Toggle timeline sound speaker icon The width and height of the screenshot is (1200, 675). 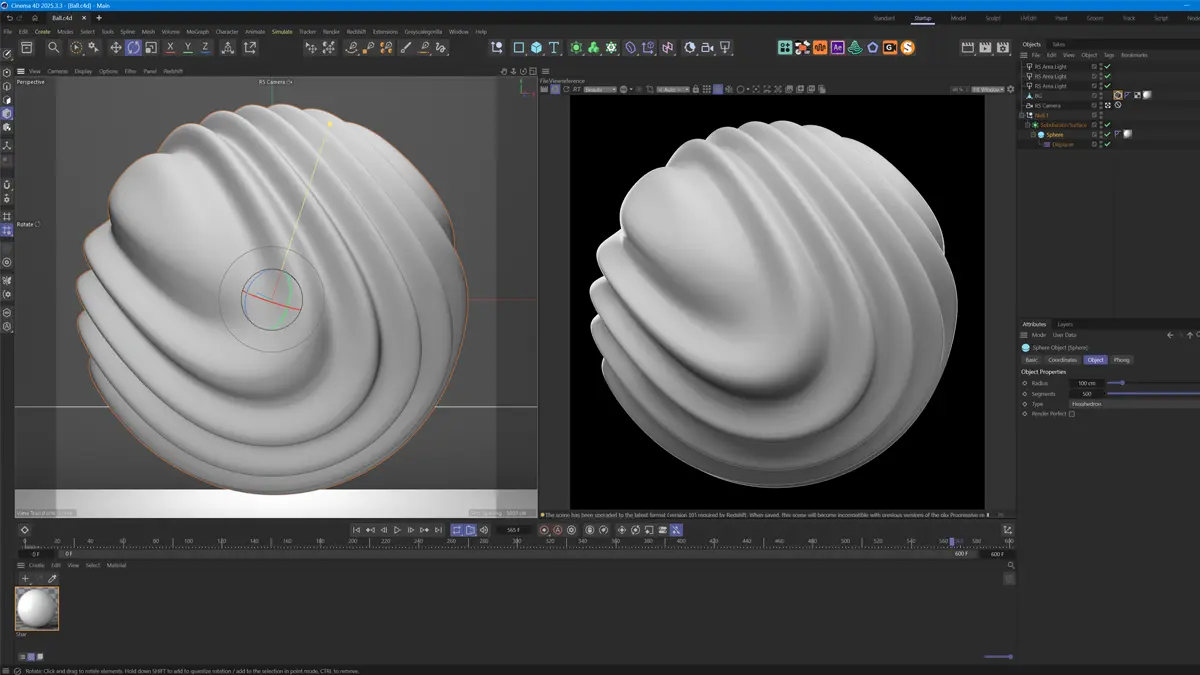[x=484, y=530]
